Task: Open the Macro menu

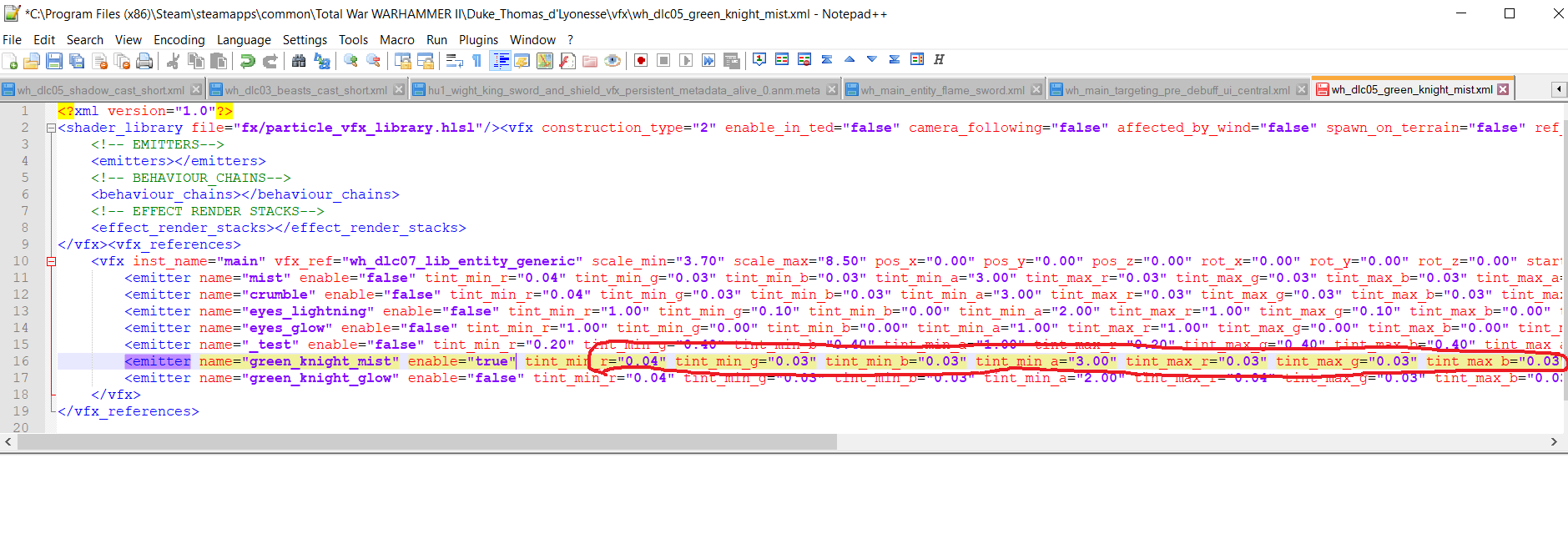Action: [397, 40]
